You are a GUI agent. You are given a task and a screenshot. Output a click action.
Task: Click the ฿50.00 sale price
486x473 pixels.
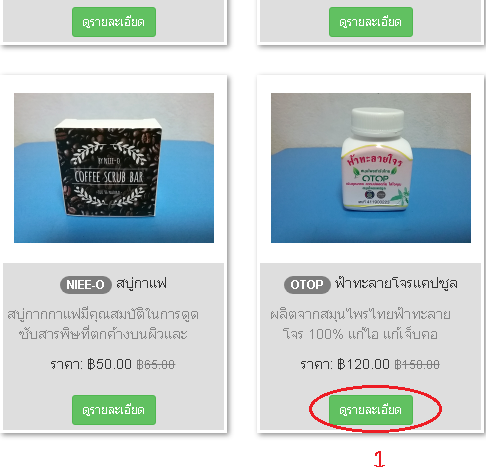109,364
